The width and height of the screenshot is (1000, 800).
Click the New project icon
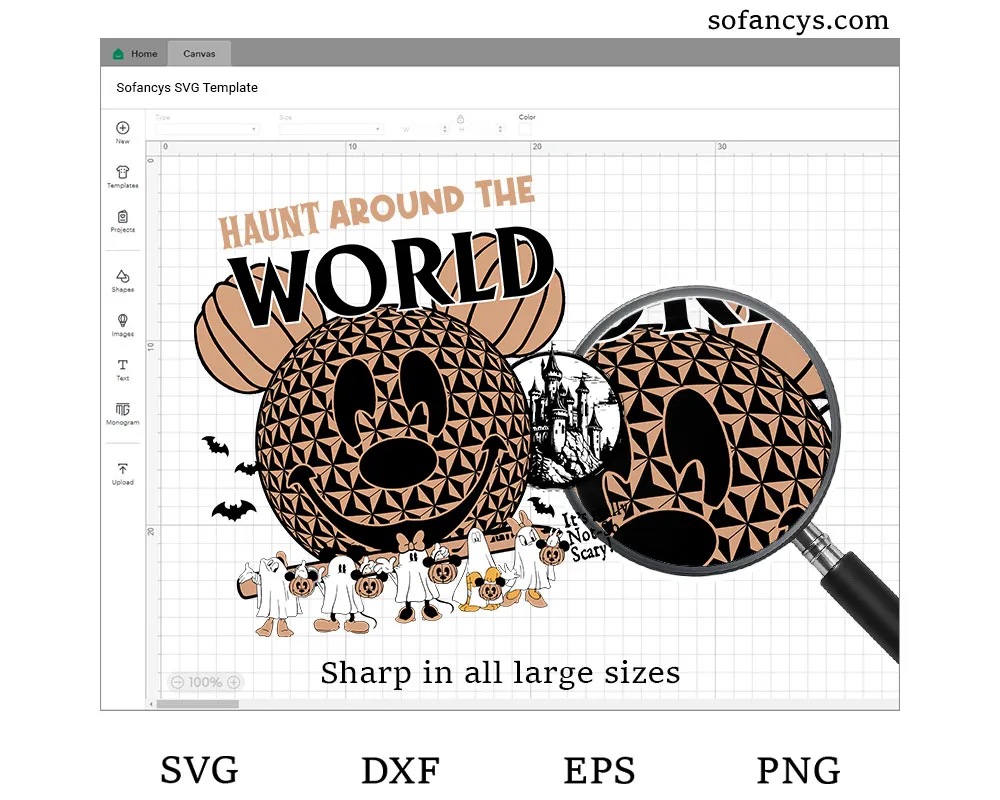[122, 128]
